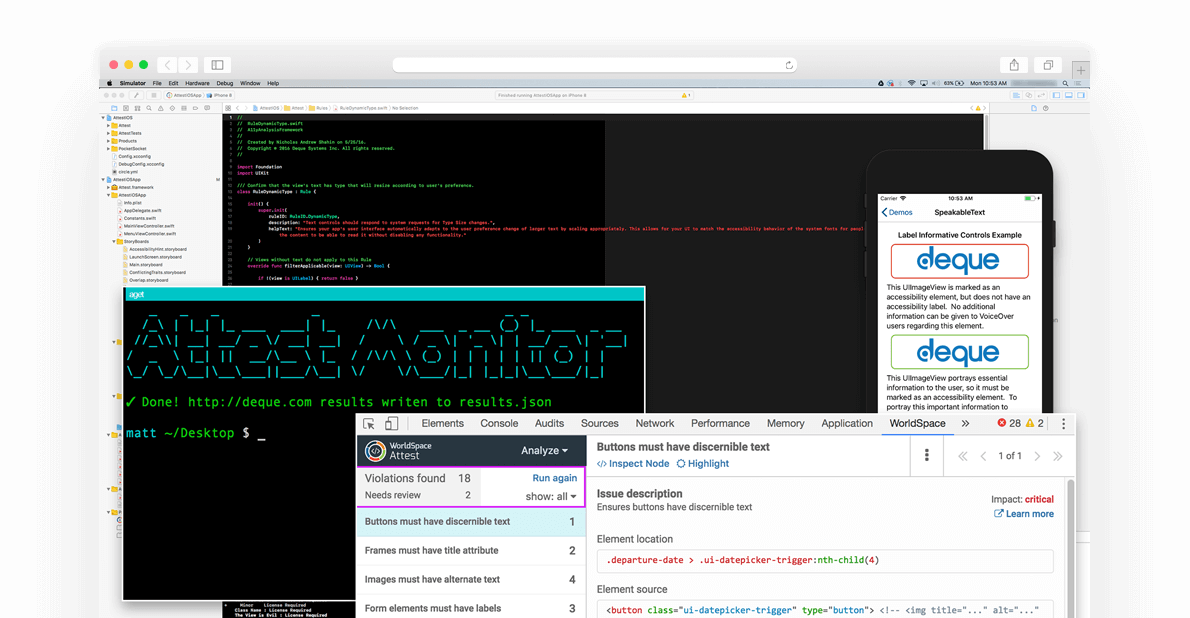
Task: Click the WorldSpace Attest logo icon
Action: 374,452
